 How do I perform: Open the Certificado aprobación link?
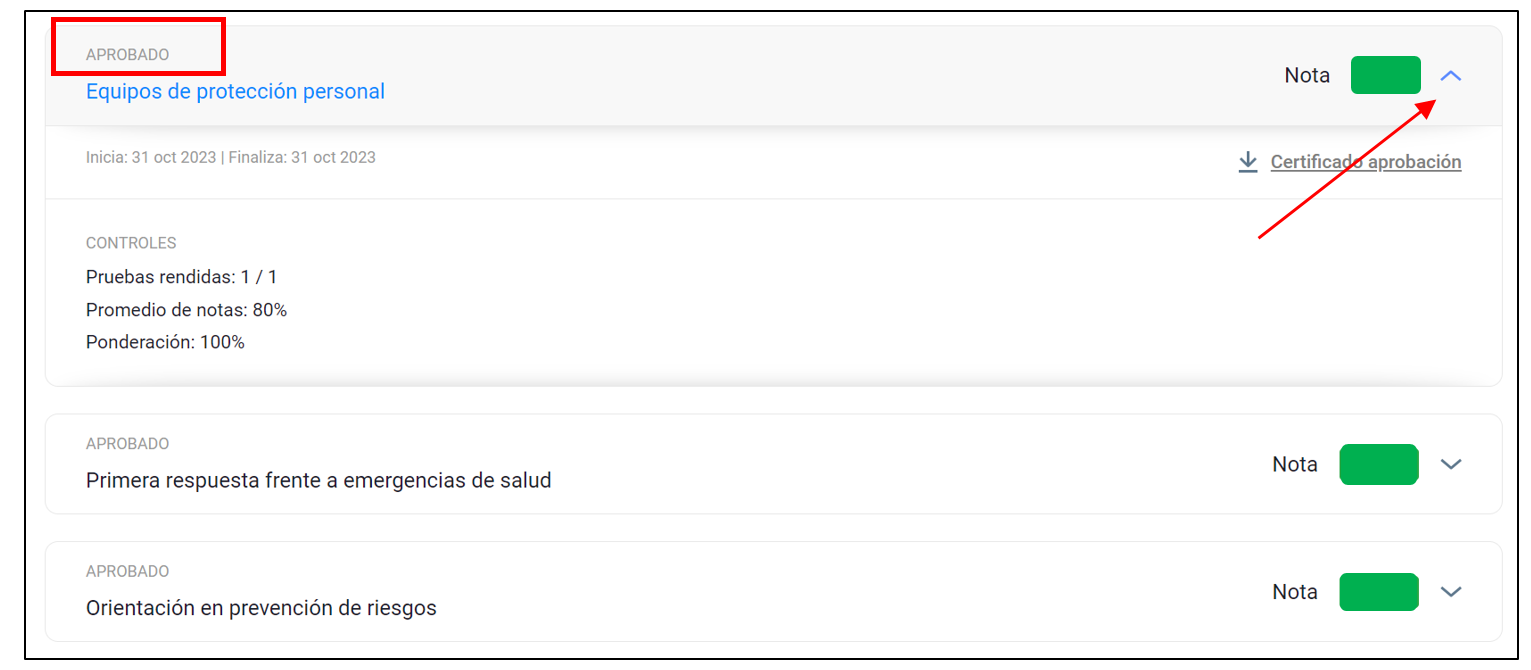[1366, 162]
